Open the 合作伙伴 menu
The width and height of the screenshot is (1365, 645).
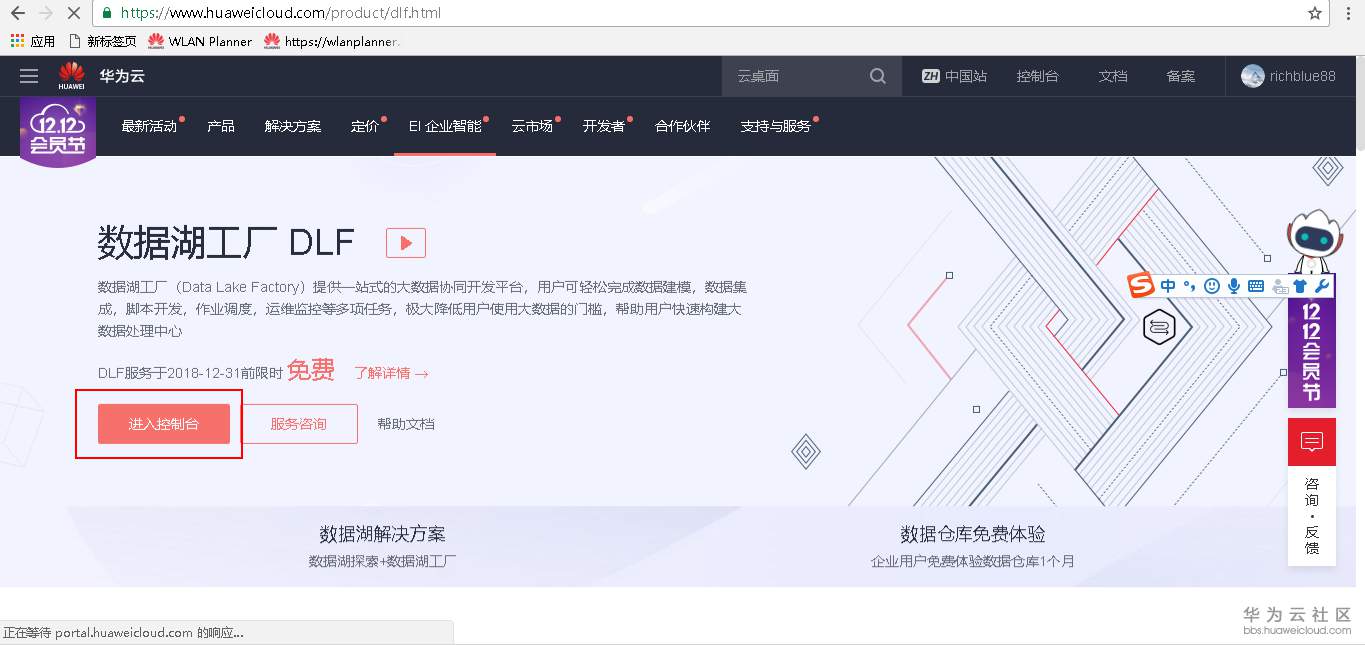pos(682,126)
